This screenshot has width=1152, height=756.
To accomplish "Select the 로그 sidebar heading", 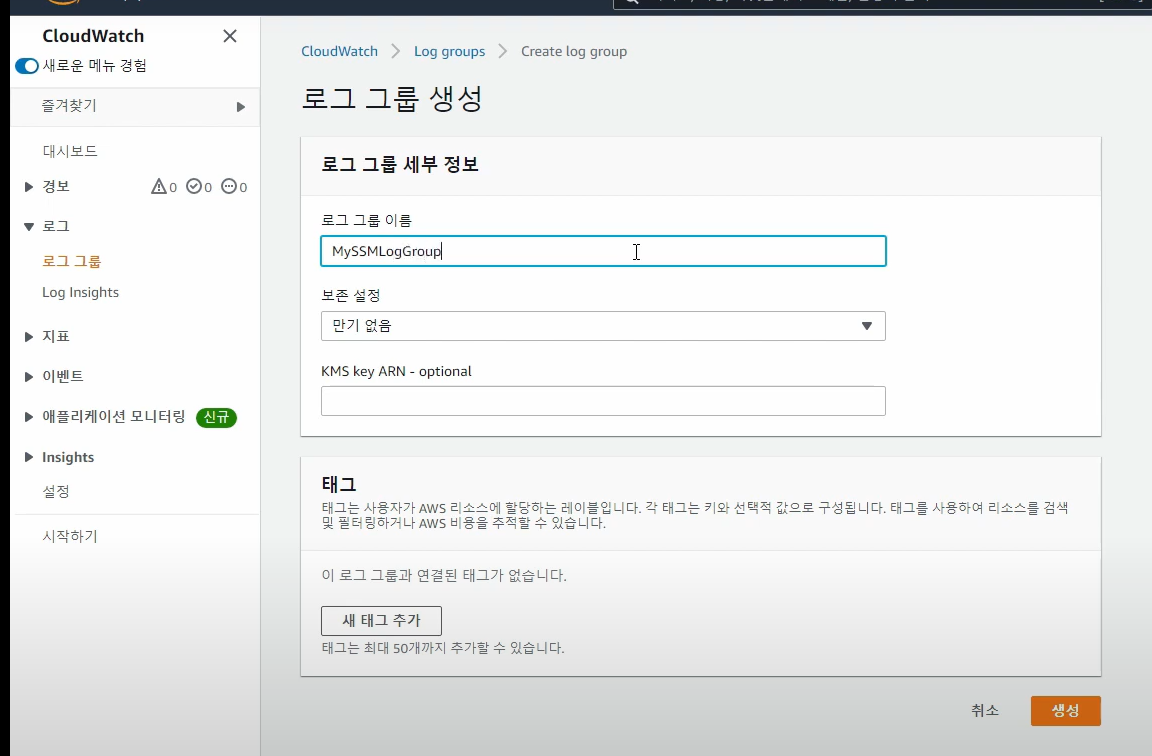I will pyautogui.click(x=56, y=226).
